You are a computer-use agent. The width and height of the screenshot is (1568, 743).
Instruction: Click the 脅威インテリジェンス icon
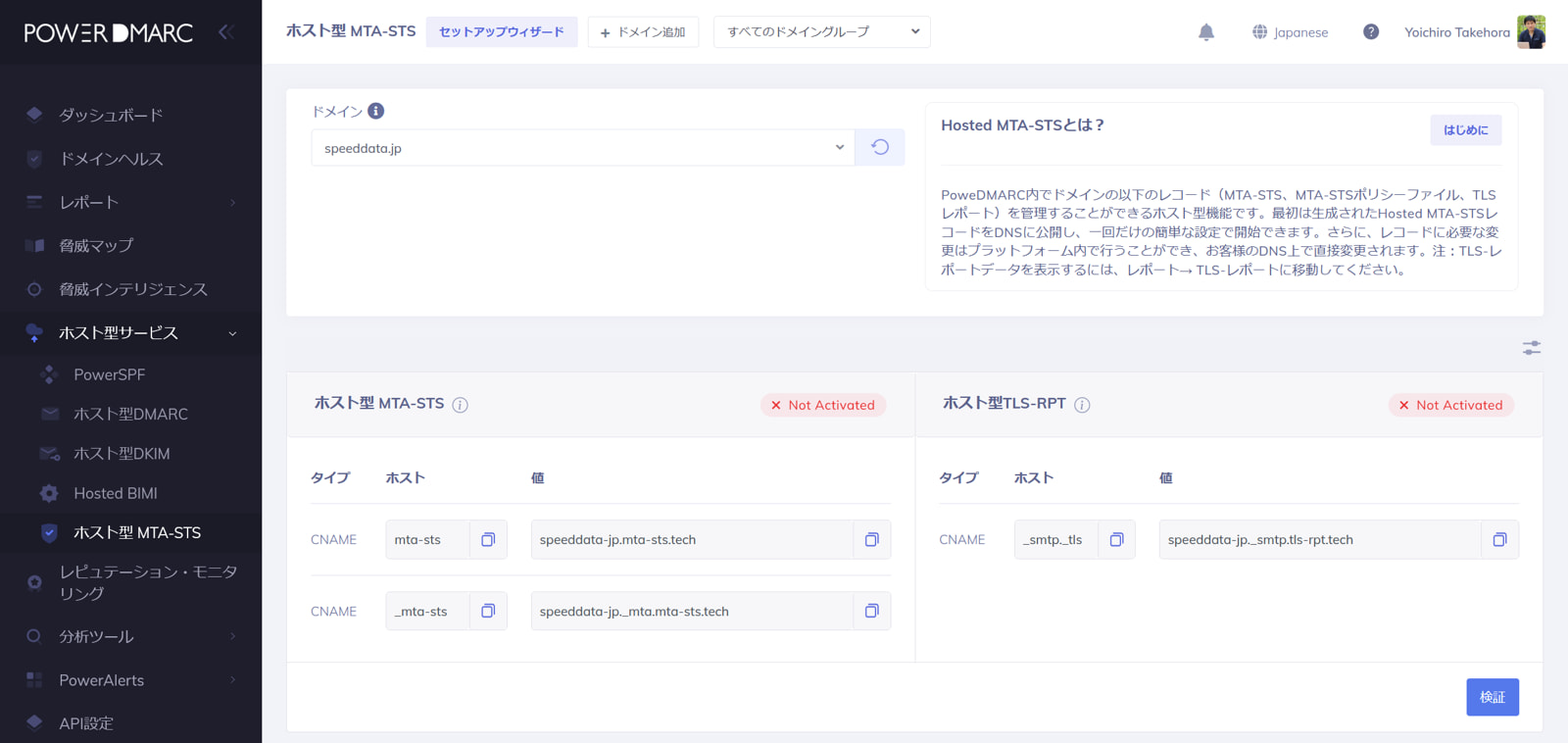click(x=34, y=289)
